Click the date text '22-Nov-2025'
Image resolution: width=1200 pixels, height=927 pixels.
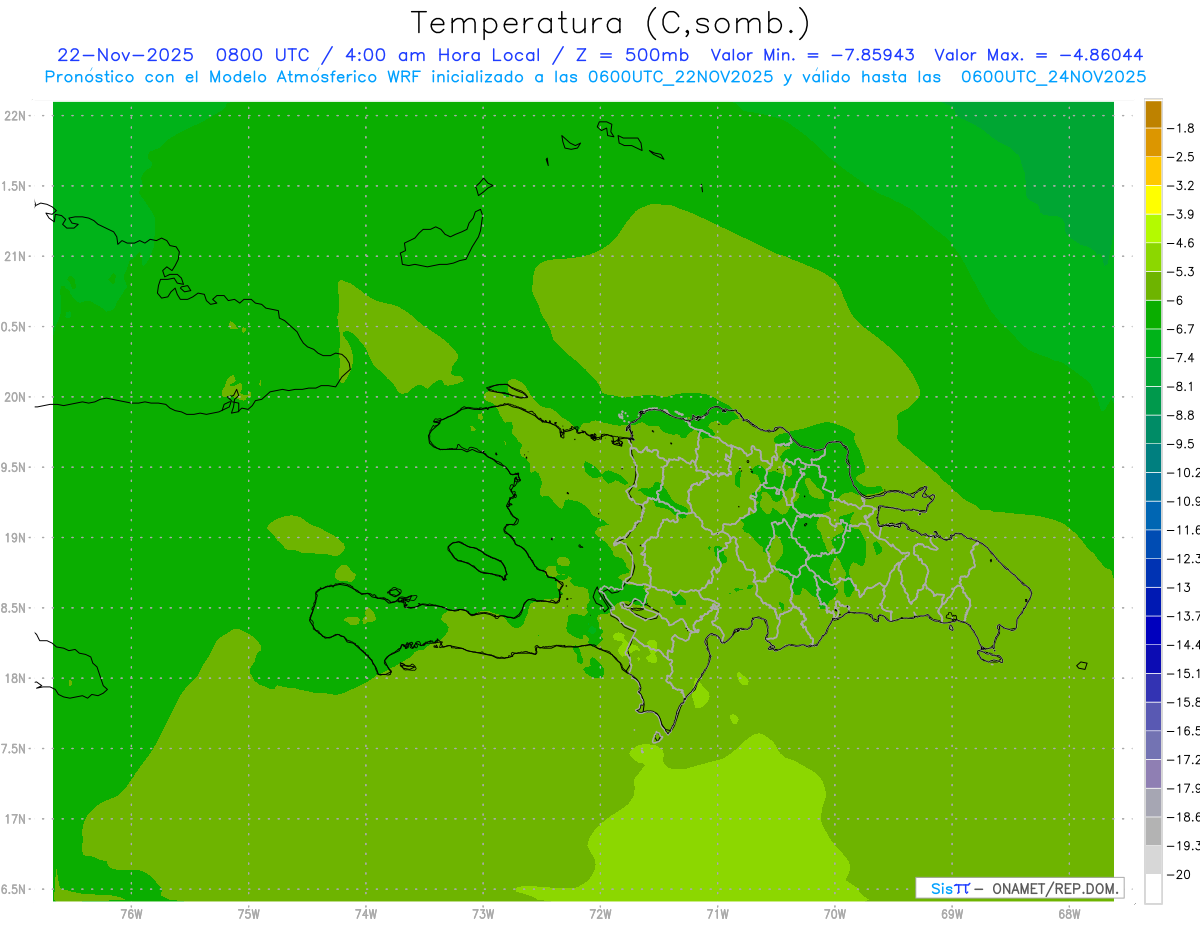pos(125,55)
